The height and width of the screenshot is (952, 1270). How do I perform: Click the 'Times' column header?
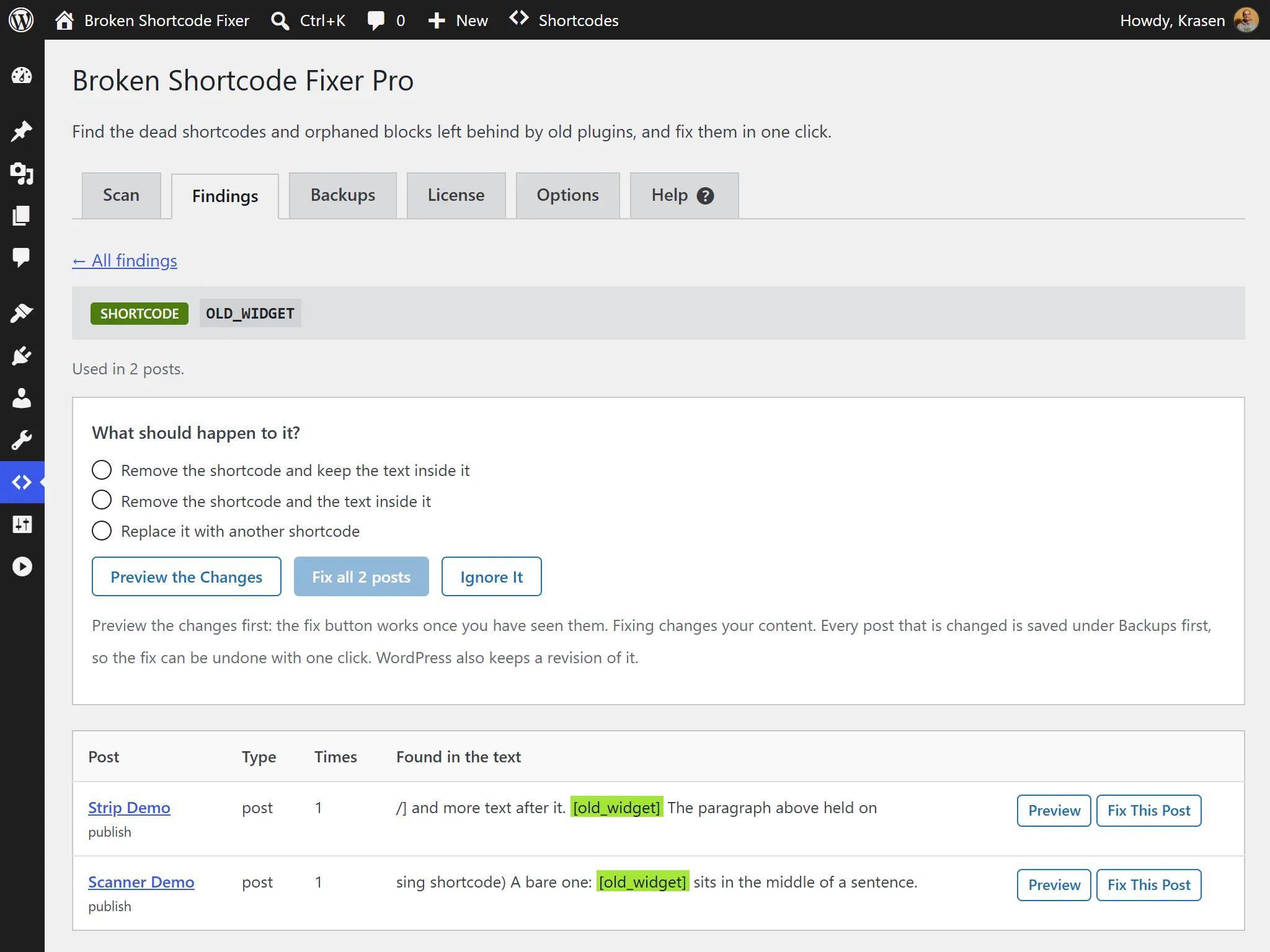[335, 757]
